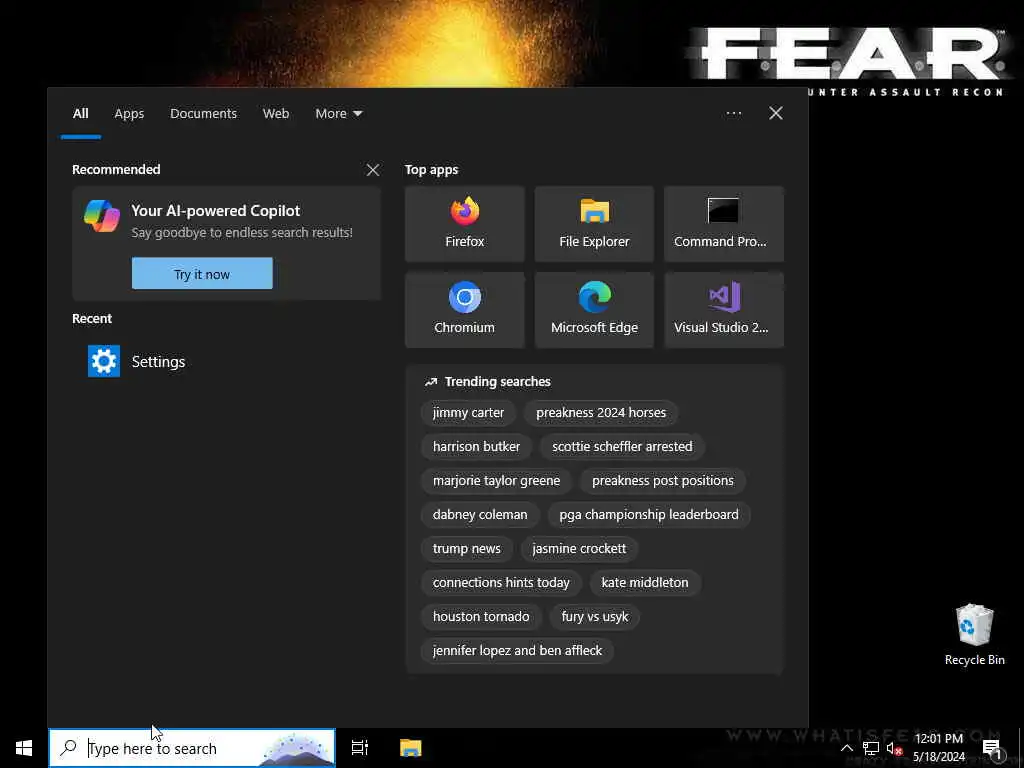Image resolution: width=1024 pixels, height=768 pixels.
Task: Dismiss the Recommended section
Action: tap(373, 170)
